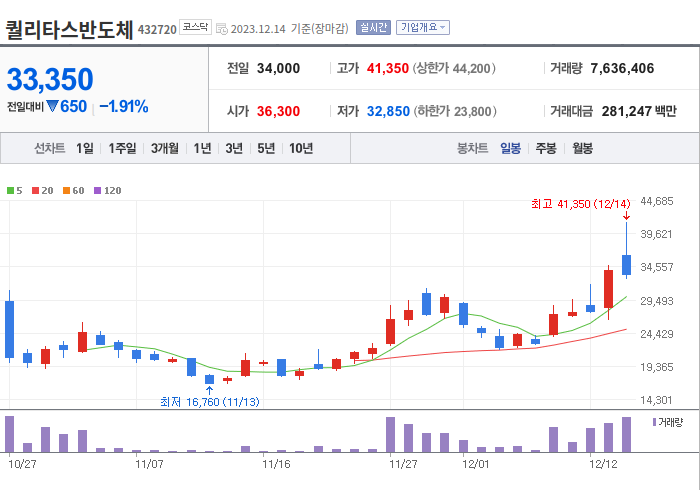700x490 pixels.
Task: Click the stock name 퀄리타스반도체
Action: click(69, 29)
